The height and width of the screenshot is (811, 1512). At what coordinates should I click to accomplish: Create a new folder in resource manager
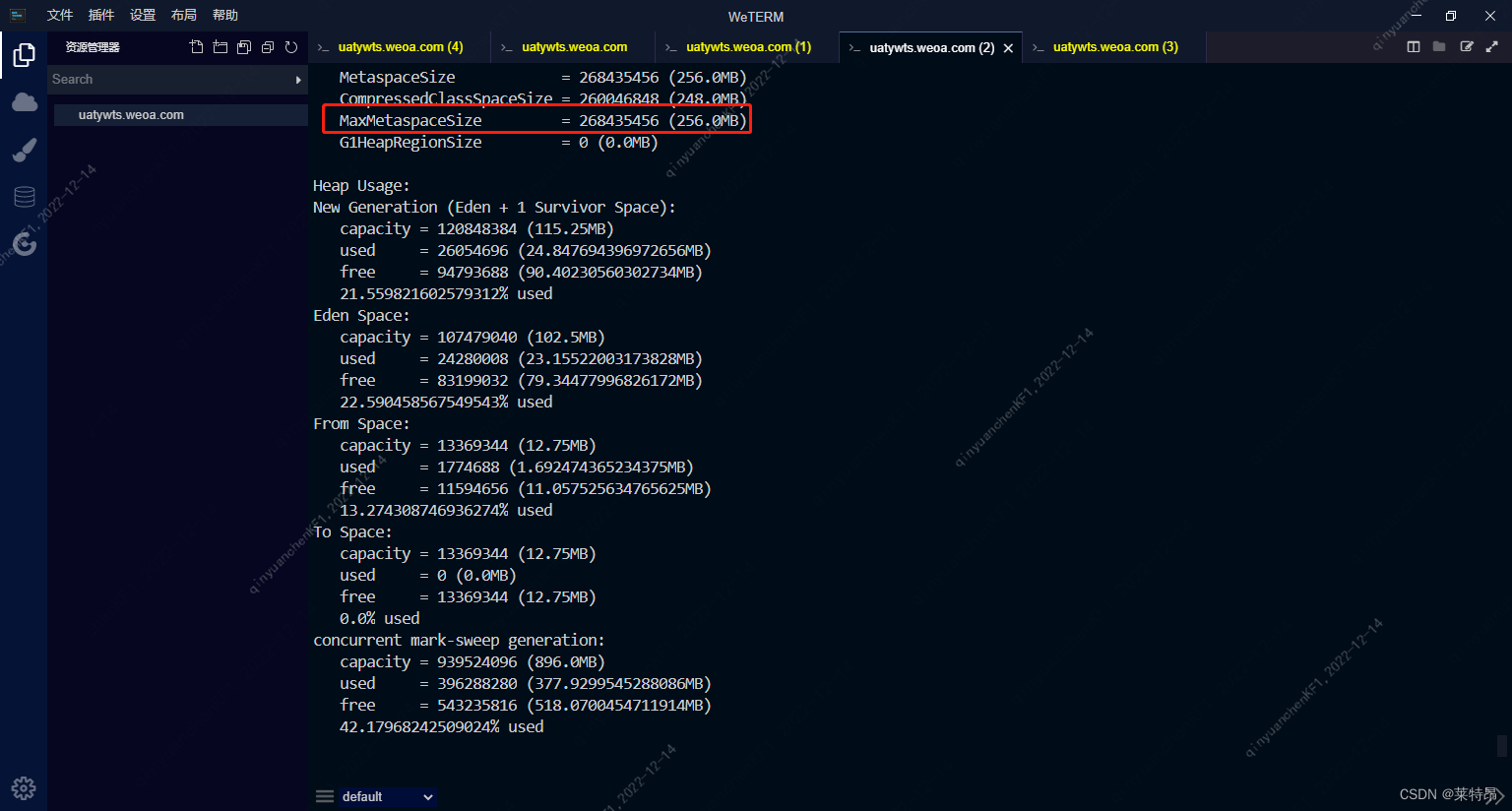click(x=220, y=47)
